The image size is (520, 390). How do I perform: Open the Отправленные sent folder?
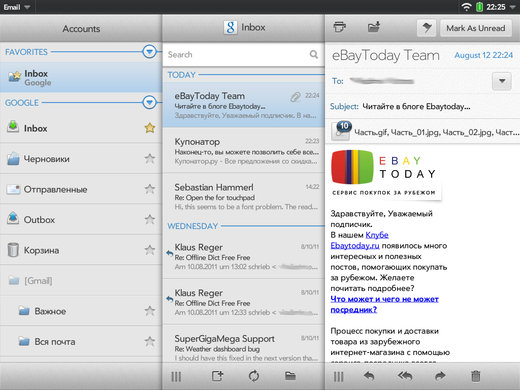[x=81, y=189]
